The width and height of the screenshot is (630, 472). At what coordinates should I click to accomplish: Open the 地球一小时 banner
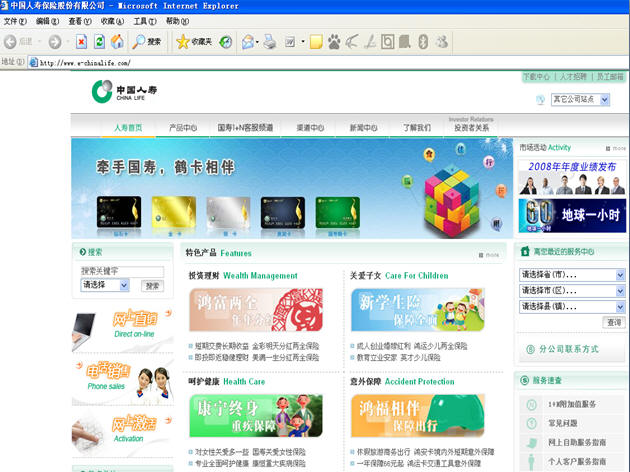point(572,216)
